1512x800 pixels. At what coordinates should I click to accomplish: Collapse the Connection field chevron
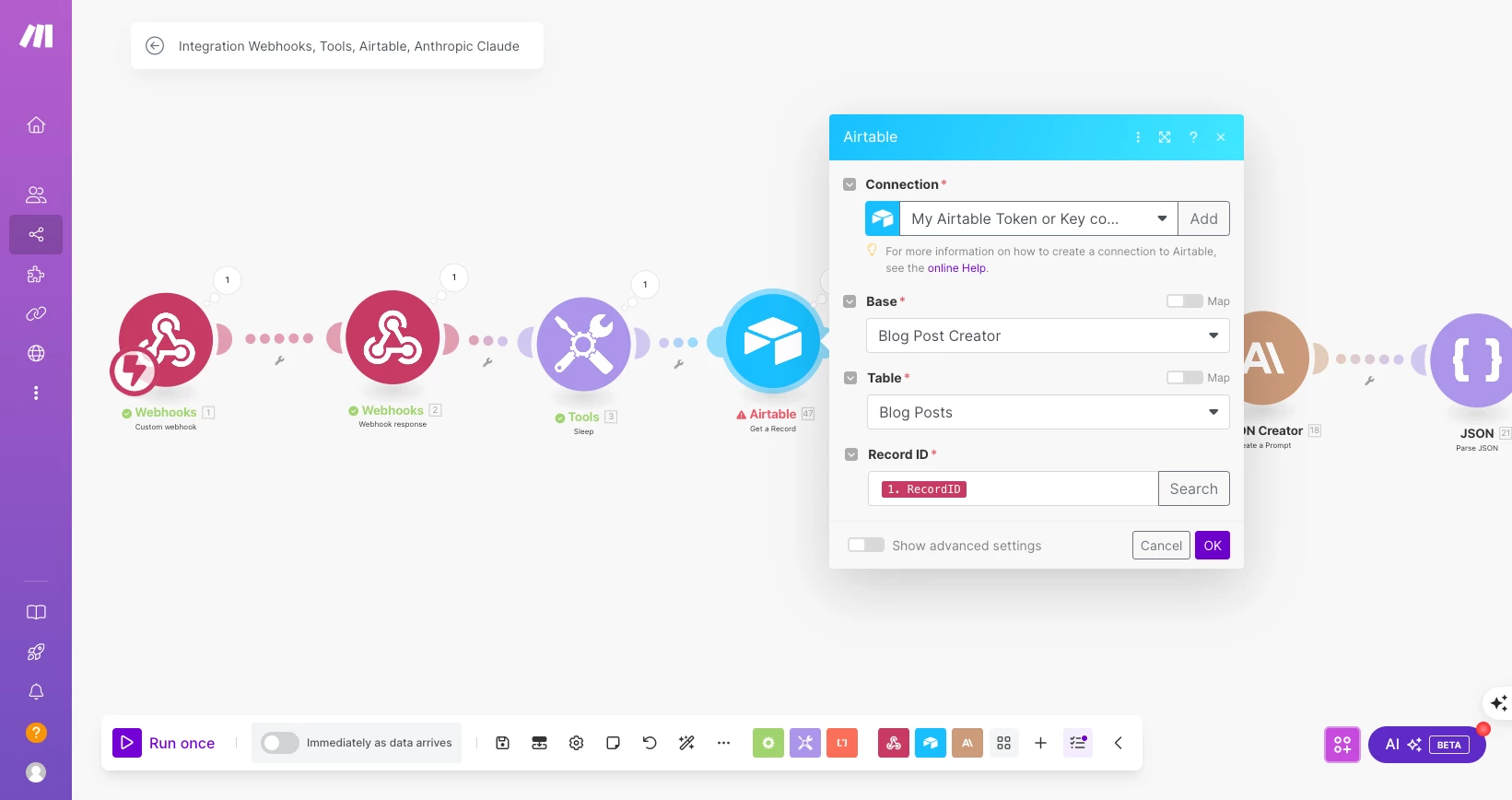pyautogui.click(x=850, y=184)
